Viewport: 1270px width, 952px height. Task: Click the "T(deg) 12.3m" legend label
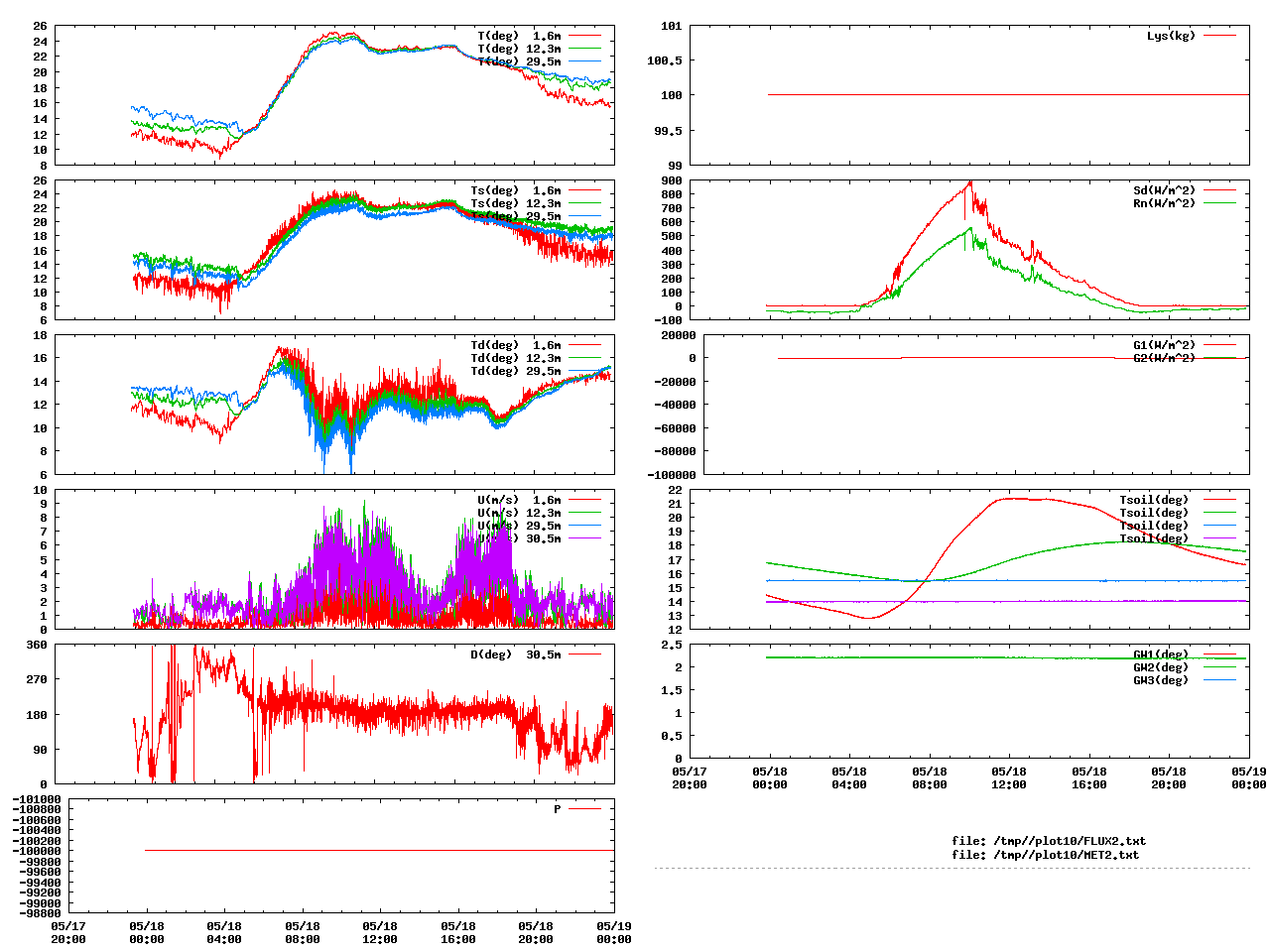(x=519, y=49)
